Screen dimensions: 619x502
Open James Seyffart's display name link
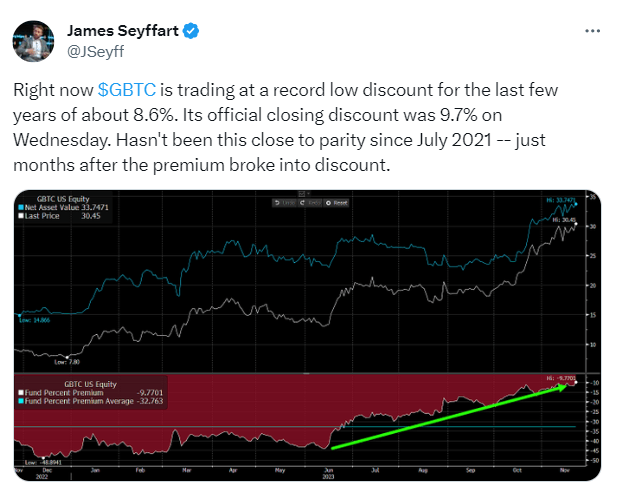pyautogui.click(x=122, y=30)
